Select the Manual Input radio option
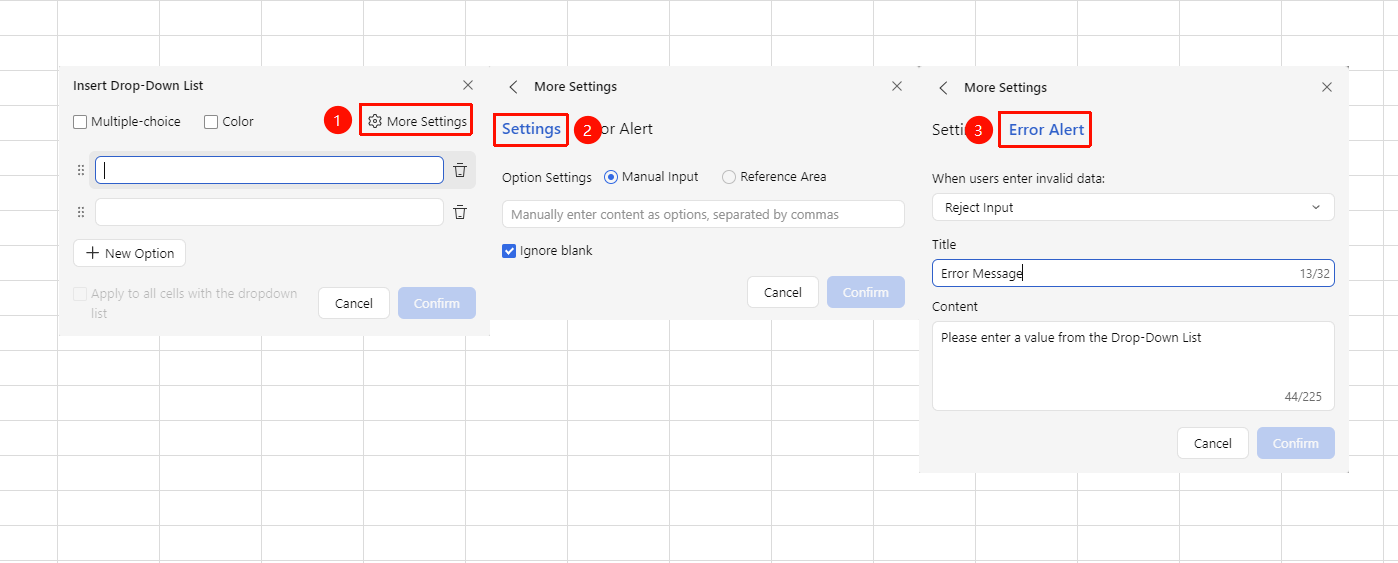The width and height of the screenshot is (1398, 563). (611, 177)
